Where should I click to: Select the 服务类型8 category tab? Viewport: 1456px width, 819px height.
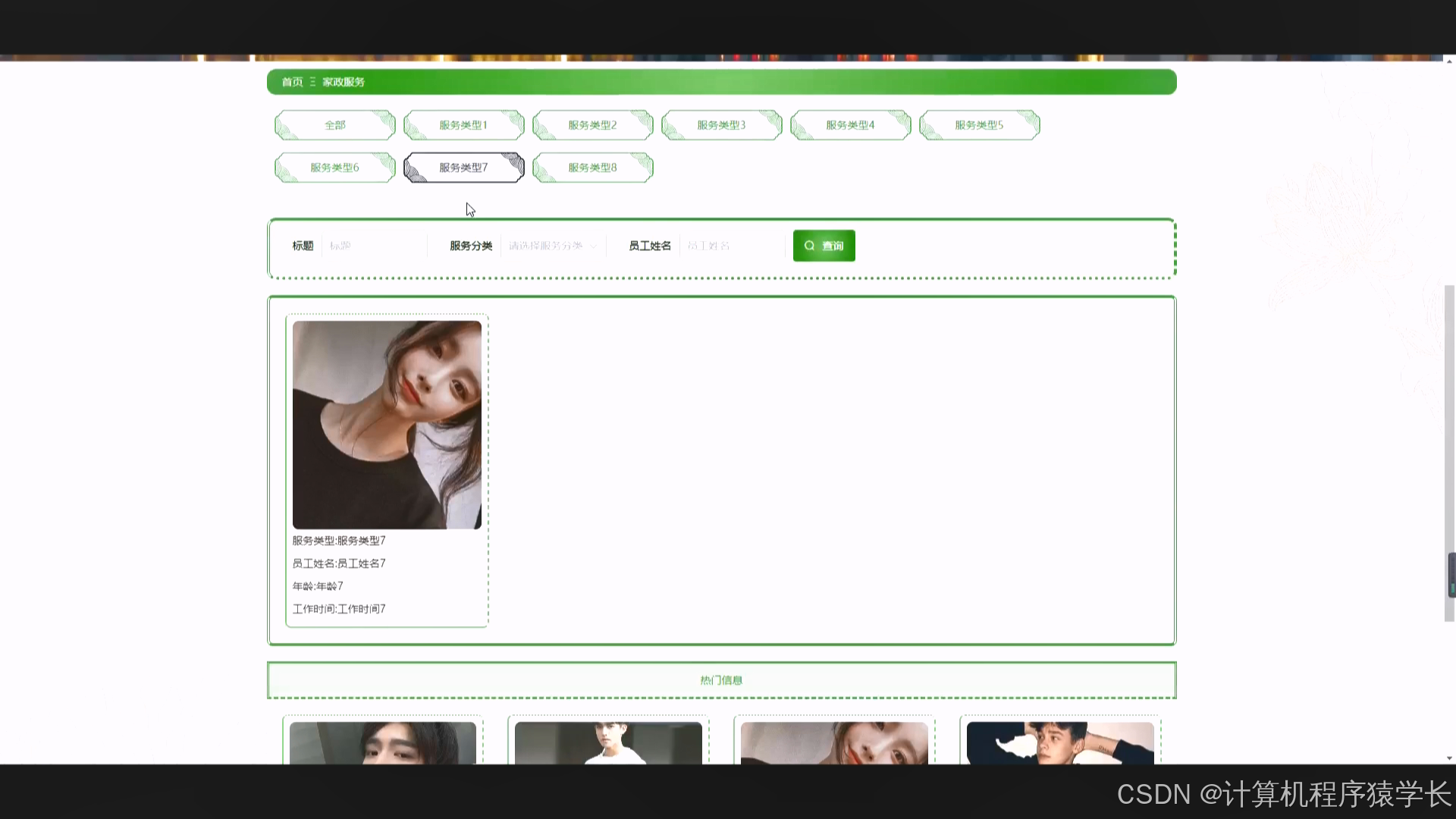point(592,168)
